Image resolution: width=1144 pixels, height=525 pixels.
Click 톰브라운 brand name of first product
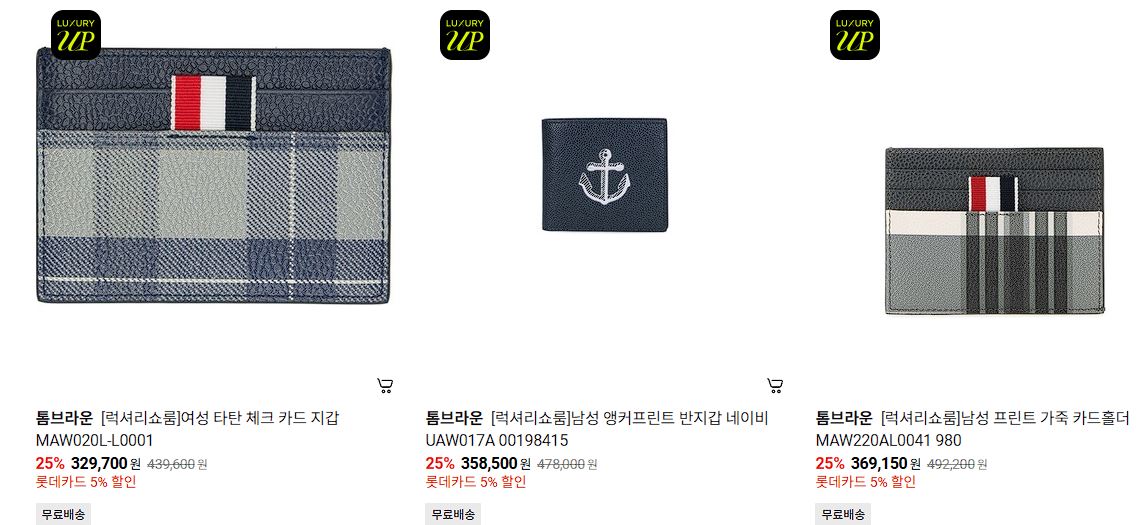coord(64,419)
